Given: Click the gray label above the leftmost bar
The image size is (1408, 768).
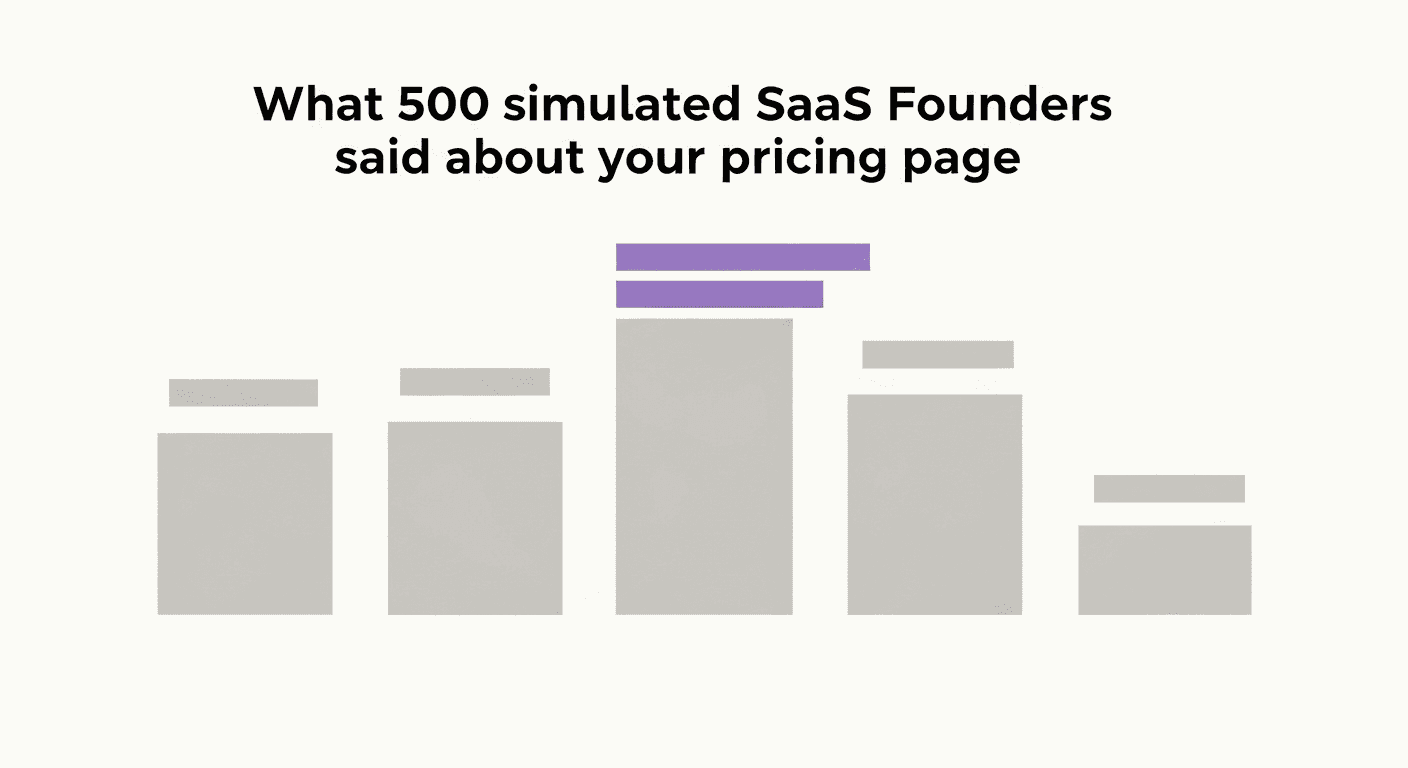Looking at the screenshot, I should pos(243,393).
